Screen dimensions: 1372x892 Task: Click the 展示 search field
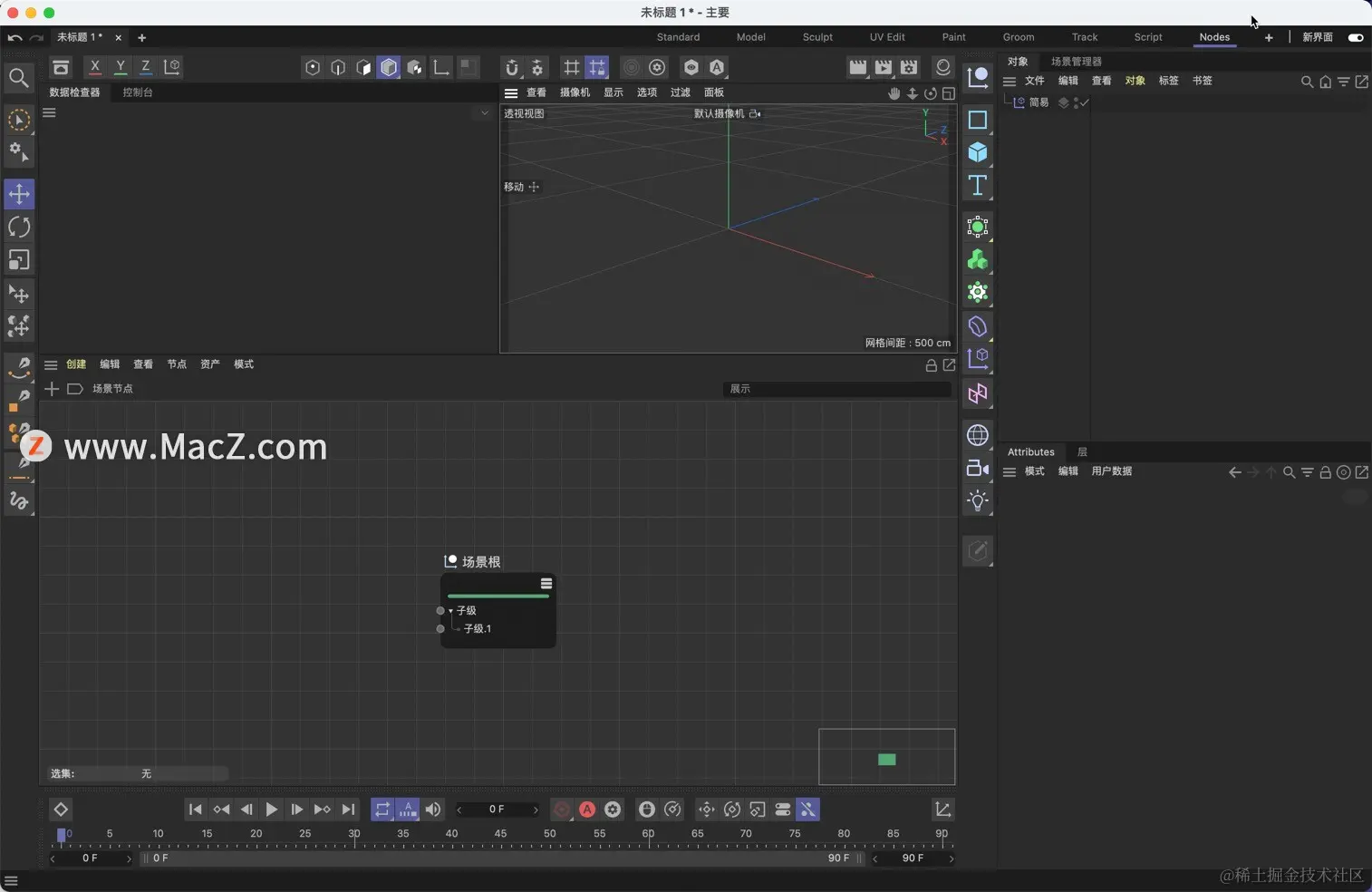point(837,389)
